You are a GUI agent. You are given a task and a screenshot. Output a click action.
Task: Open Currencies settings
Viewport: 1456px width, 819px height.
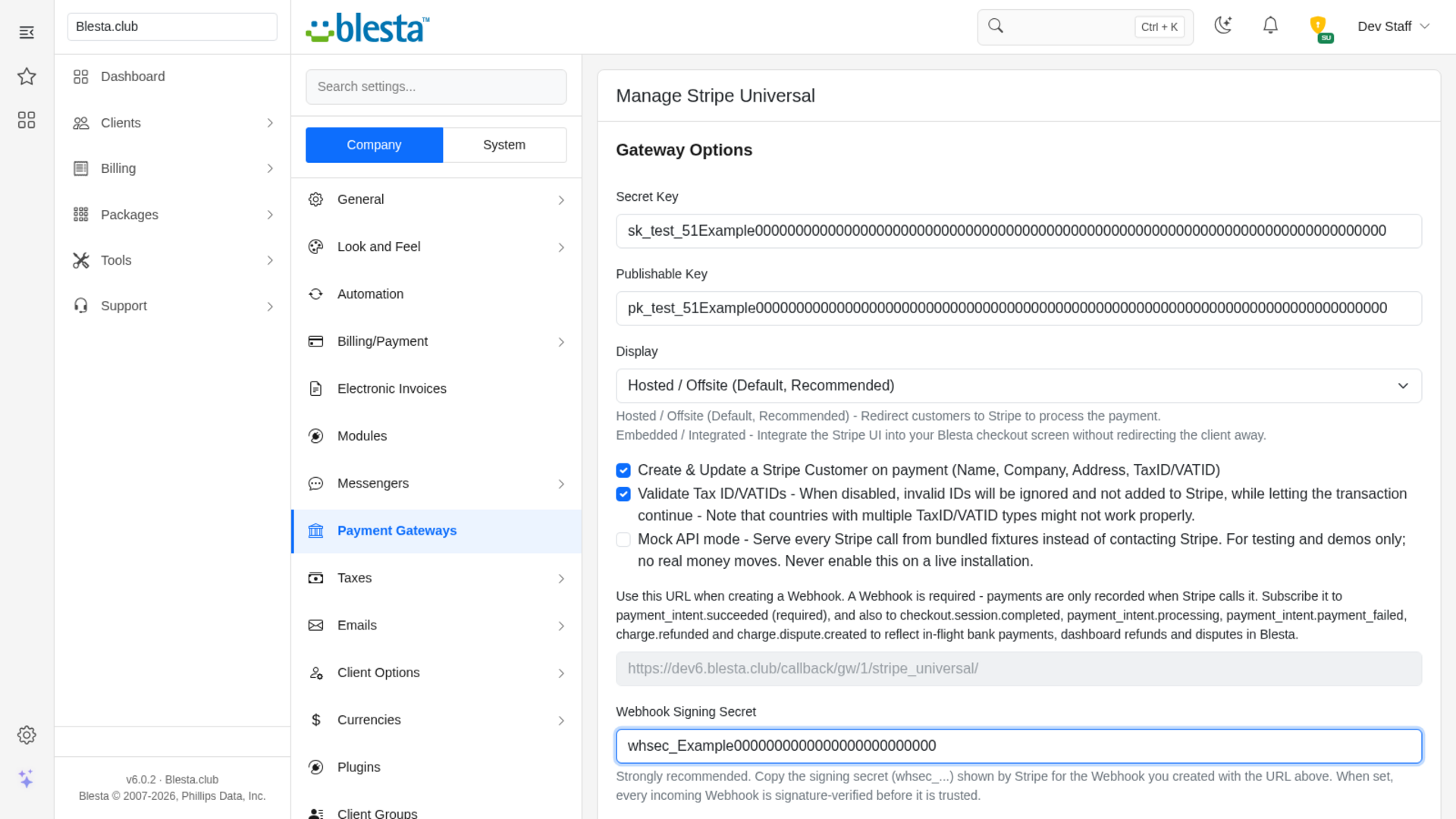(437, 720)
